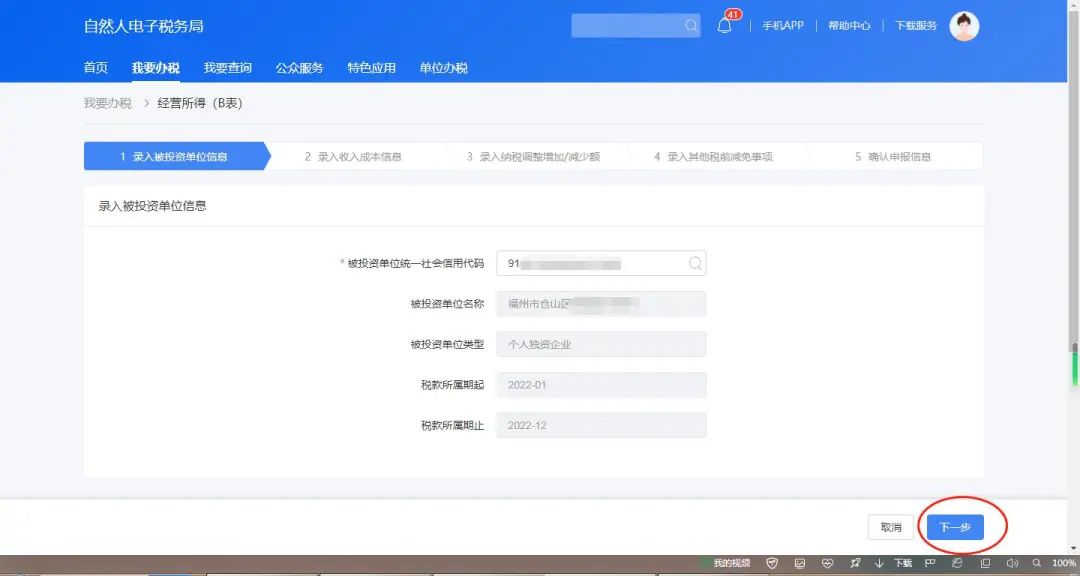Switch to the 我要查询 tab
Screen dimensions: 1080x576
pos(228,68)
